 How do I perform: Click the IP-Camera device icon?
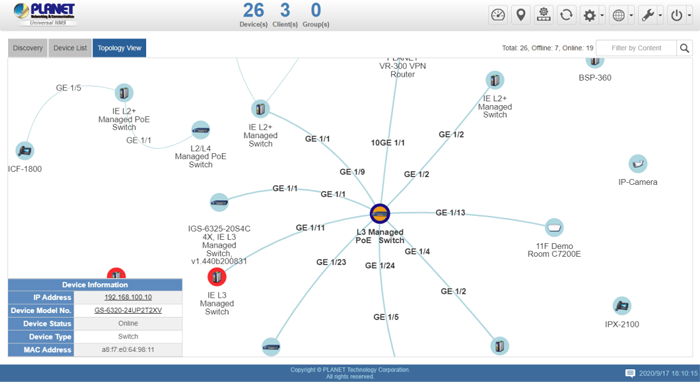point(638,164)
